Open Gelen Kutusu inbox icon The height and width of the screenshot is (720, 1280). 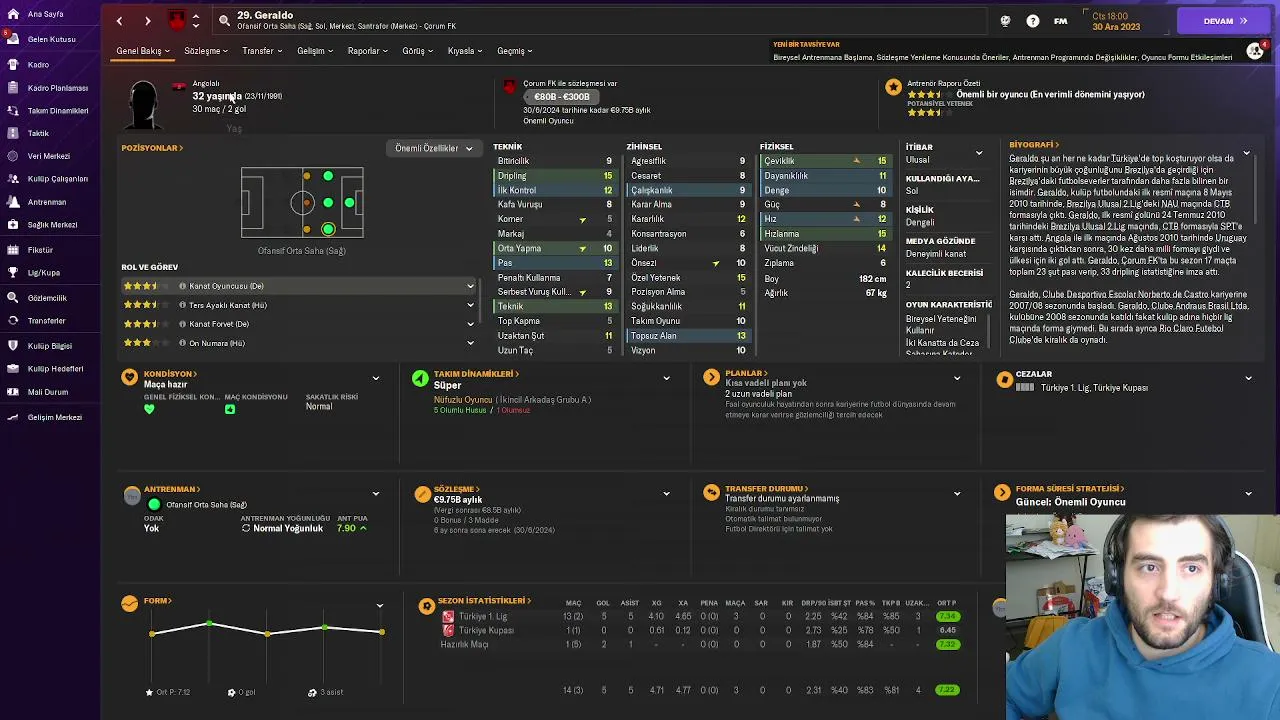click(12, 39)
